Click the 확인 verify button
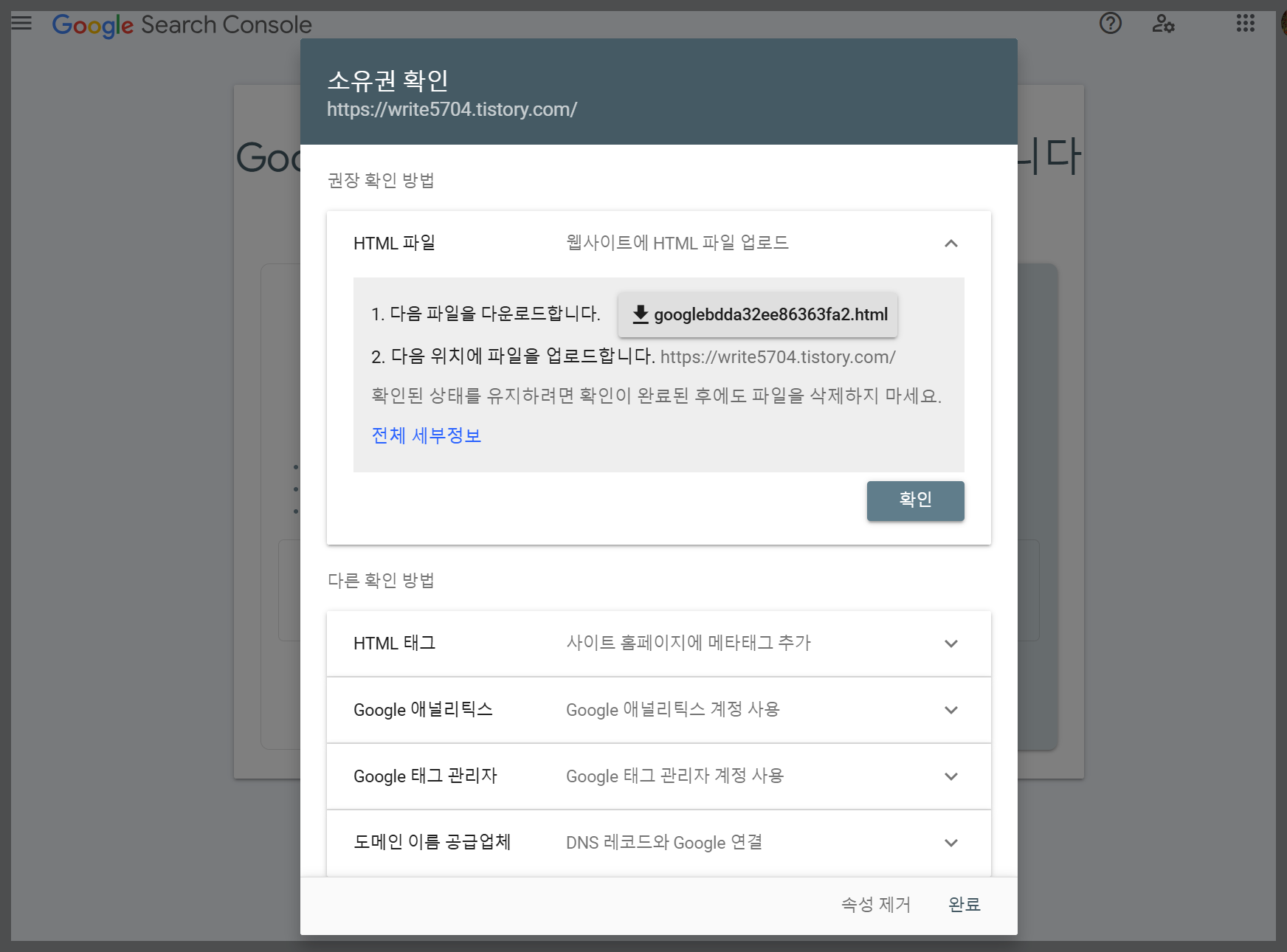1287x952 pixels. (x=915, y=500)
